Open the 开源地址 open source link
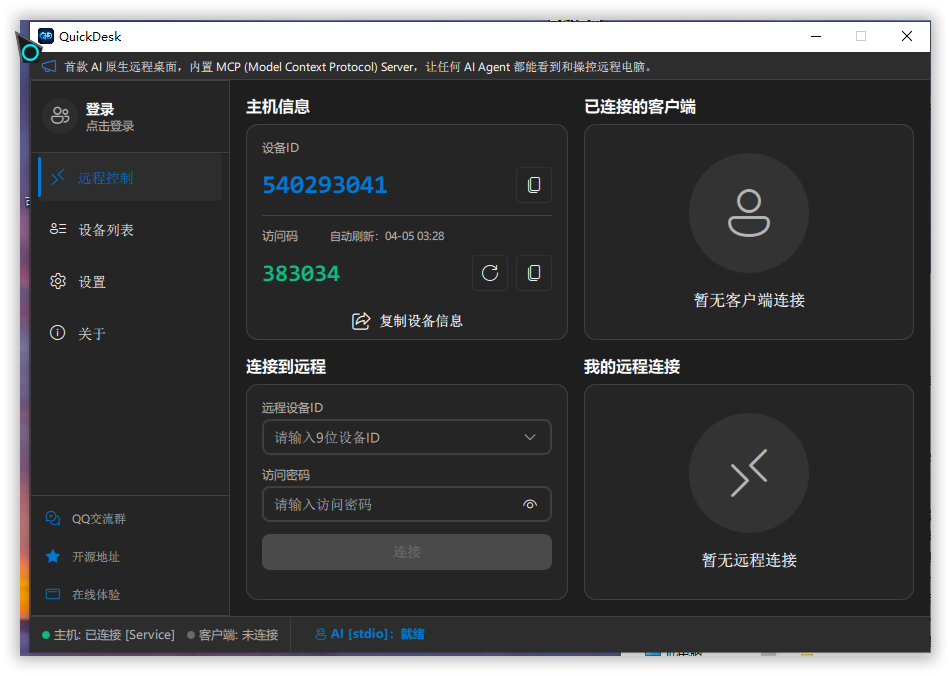 click(x=95, y=557)
